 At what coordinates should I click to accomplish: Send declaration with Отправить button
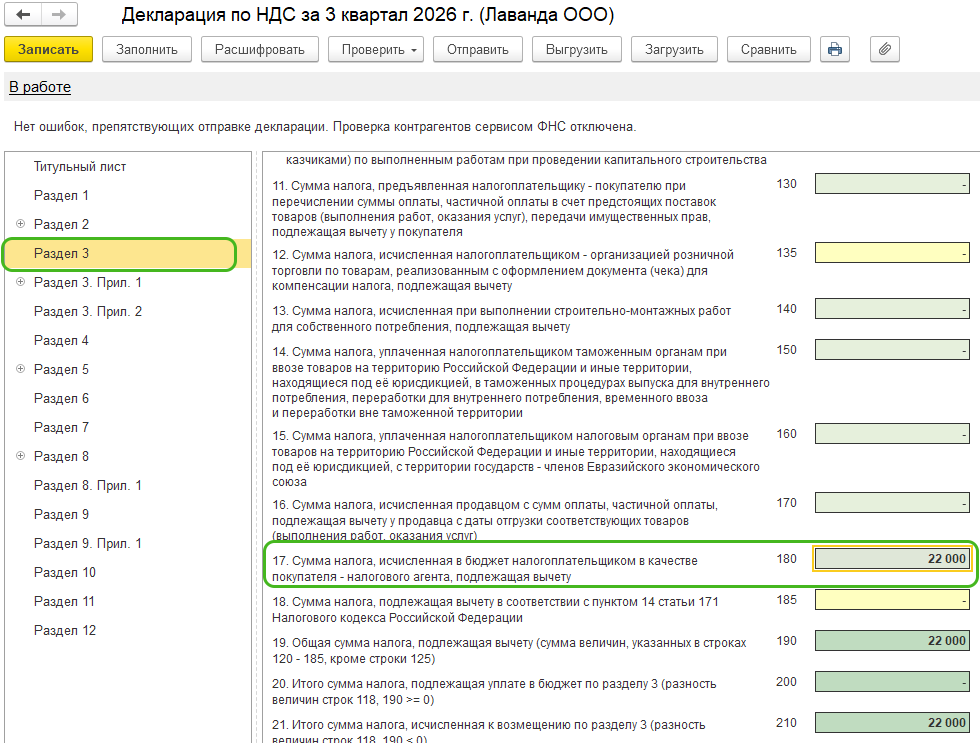point(478,49)
